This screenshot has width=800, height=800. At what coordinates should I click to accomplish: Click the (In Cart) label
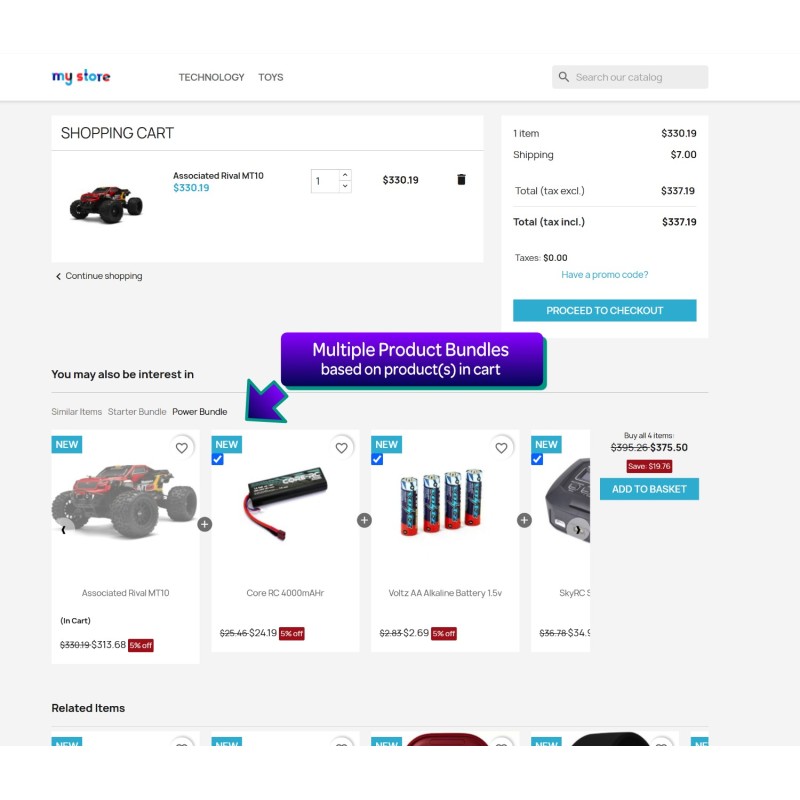tap(75, 620)
